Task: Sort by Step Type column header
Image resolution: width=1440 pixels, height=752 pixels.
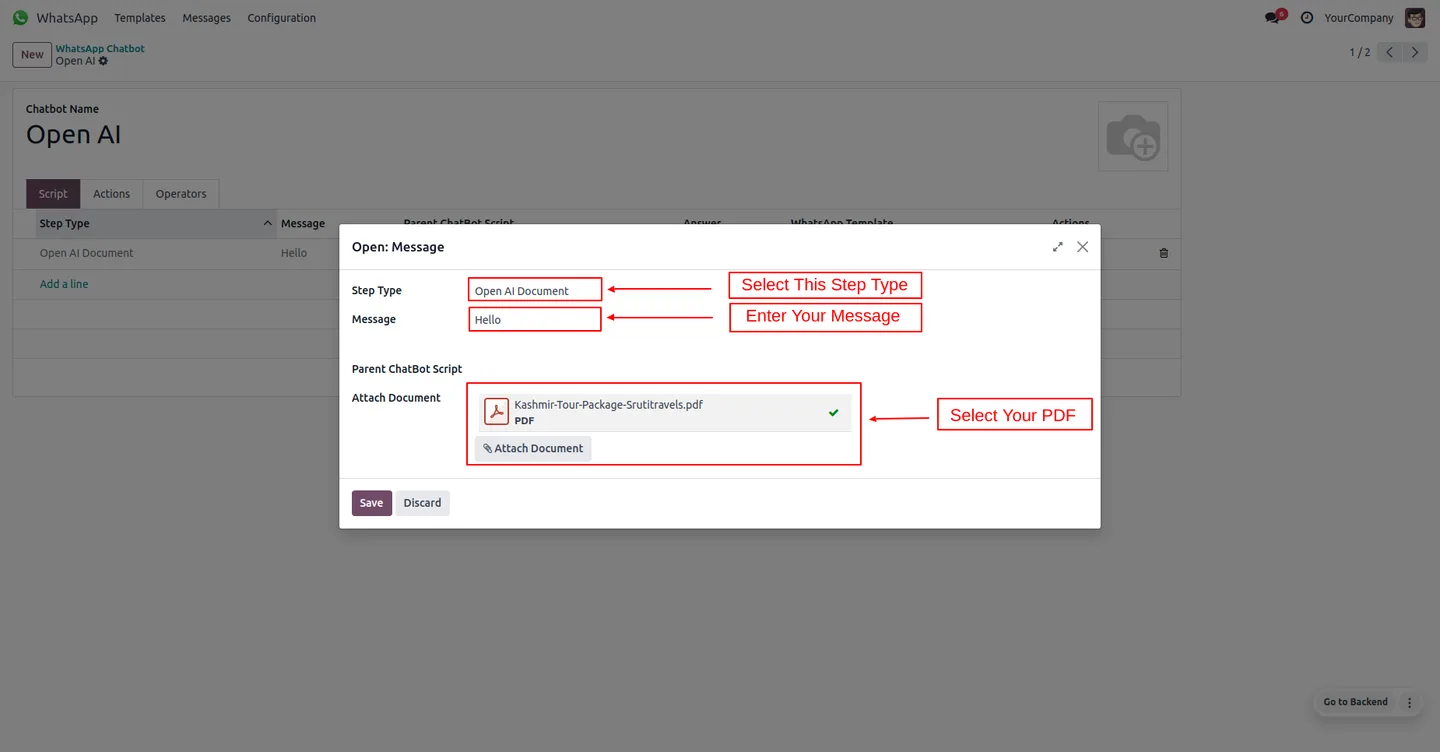Action: (x=155, y=224)
